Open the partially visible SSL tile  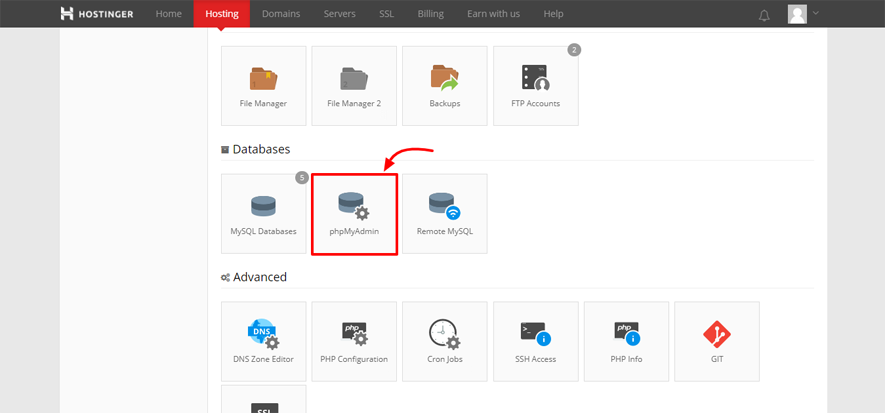(264, 399)
